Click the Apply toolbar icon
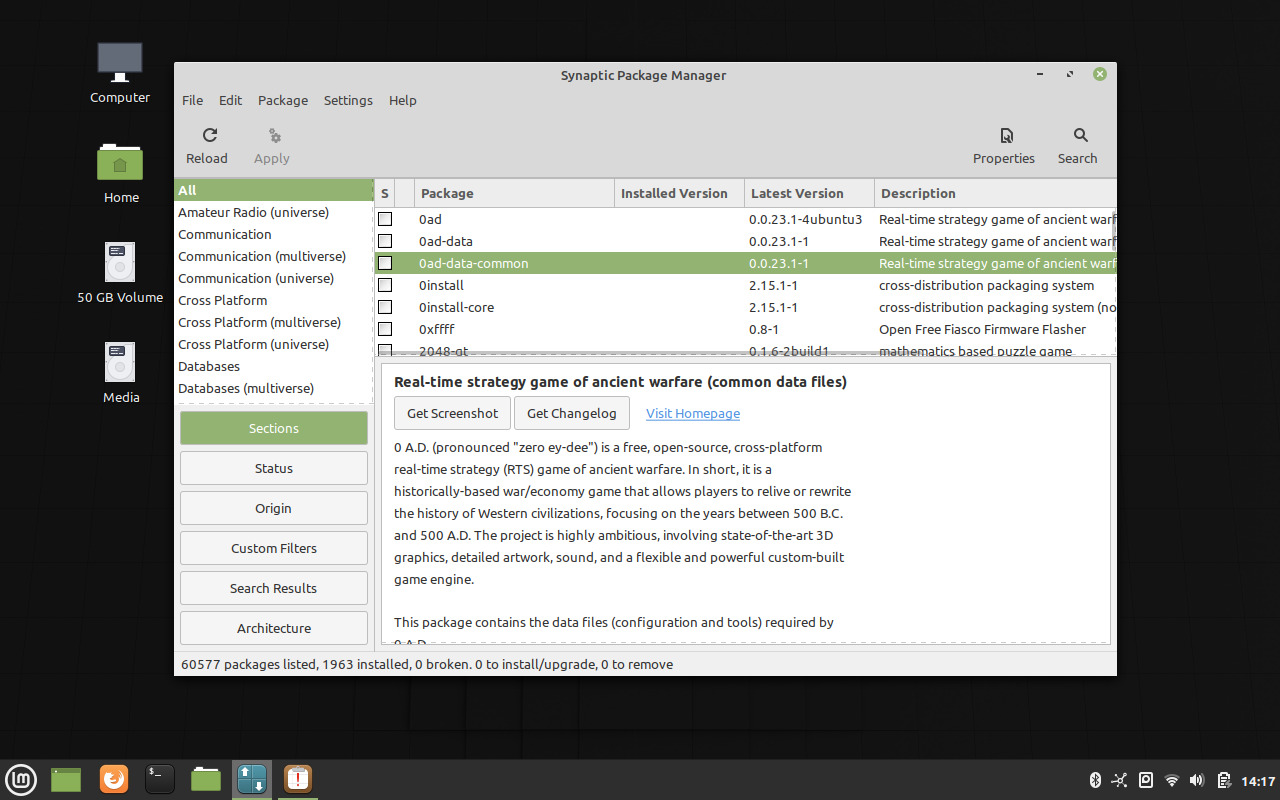1280x800 pixels. [x=271, y=143]
